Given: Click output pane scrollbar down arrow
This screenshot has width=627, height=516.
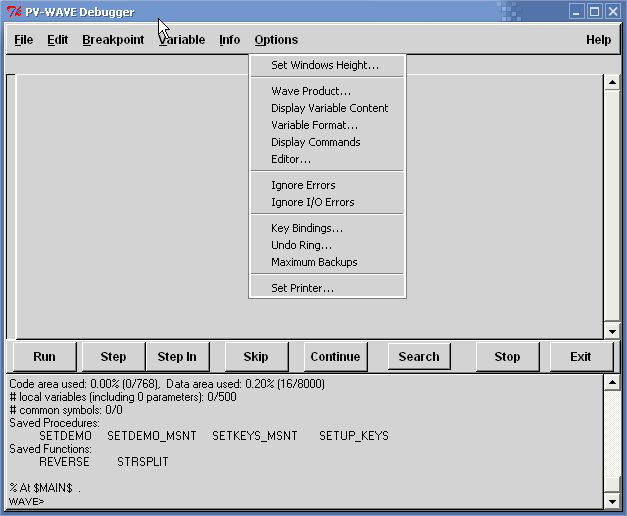Looking at the screenshot, I should pyautogui.click(x=612, y=501).
